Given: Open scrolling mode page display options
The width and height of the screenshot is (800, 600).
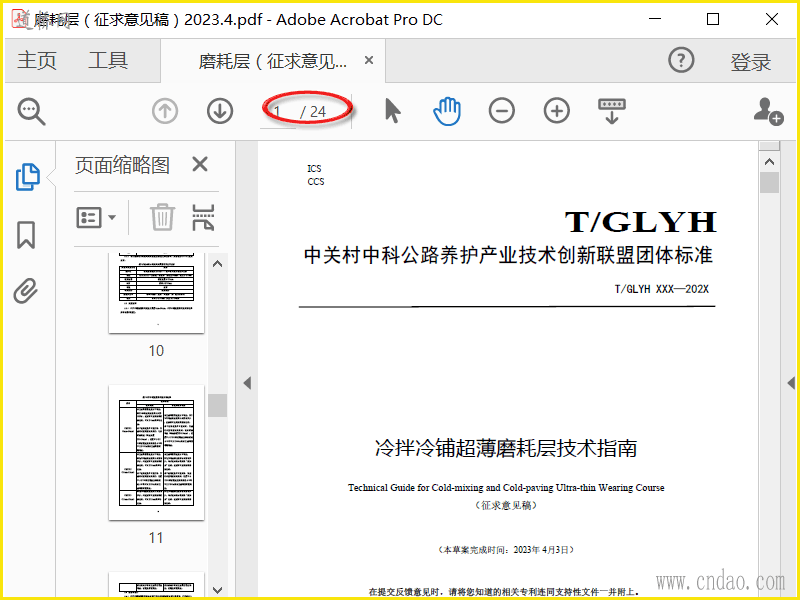Looking at the screenshot, I should point(612,111).
